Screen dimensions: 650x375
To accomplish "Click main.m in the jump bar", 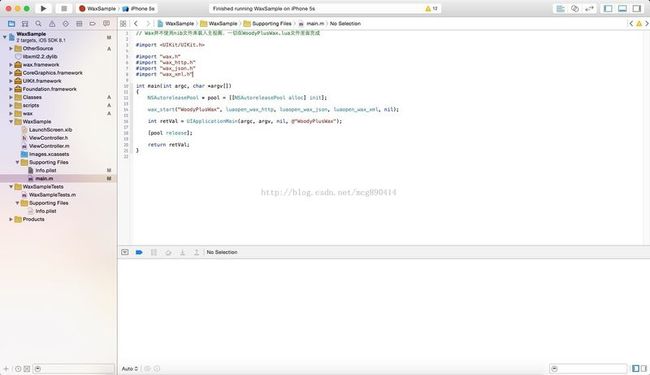I will pyautogui.click(x=311, y=24).
